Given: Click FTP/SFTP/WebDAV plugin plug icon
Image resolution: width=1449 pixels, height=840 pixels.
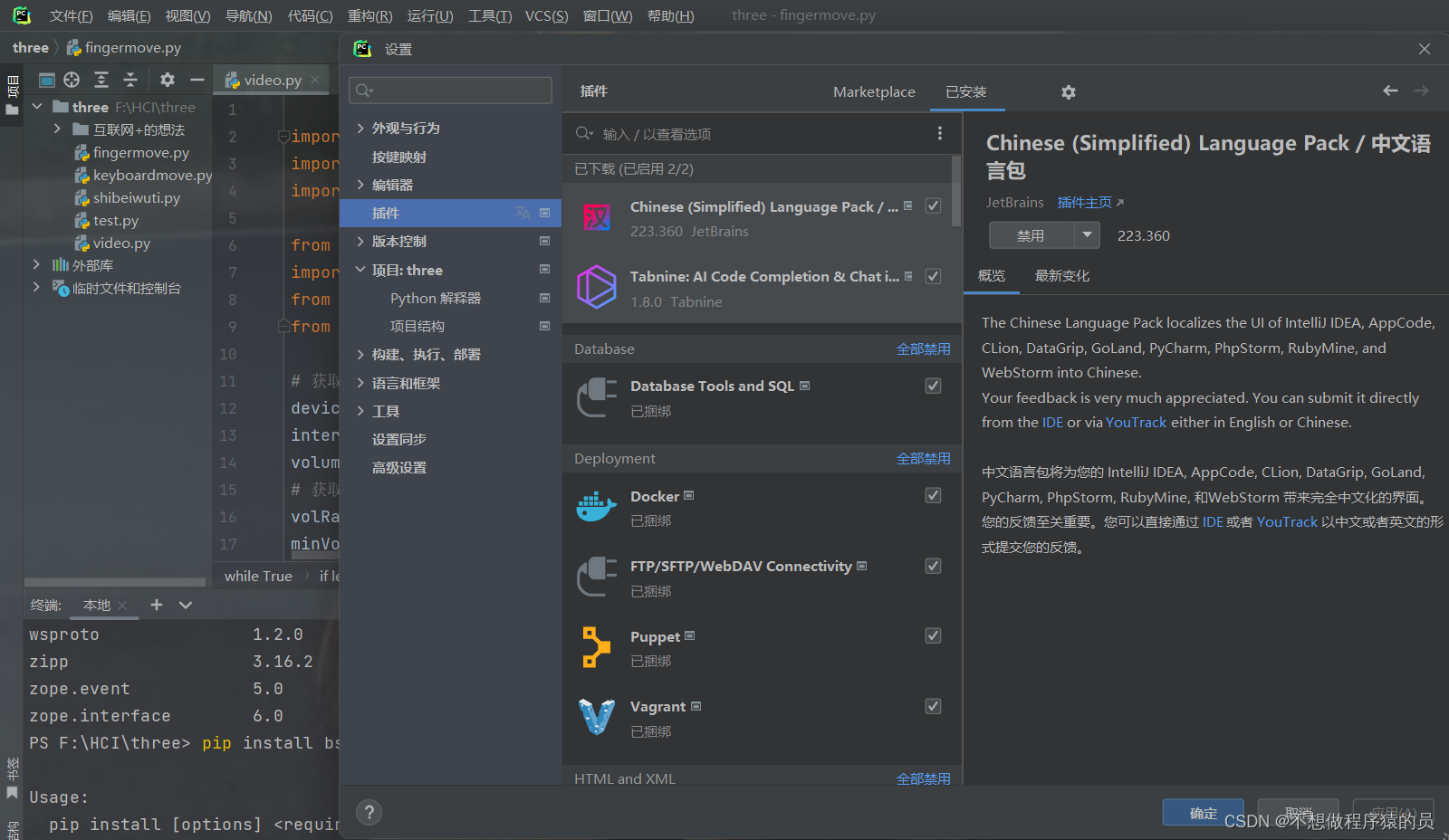Looking at the screenshot, I should click(597, 577).
